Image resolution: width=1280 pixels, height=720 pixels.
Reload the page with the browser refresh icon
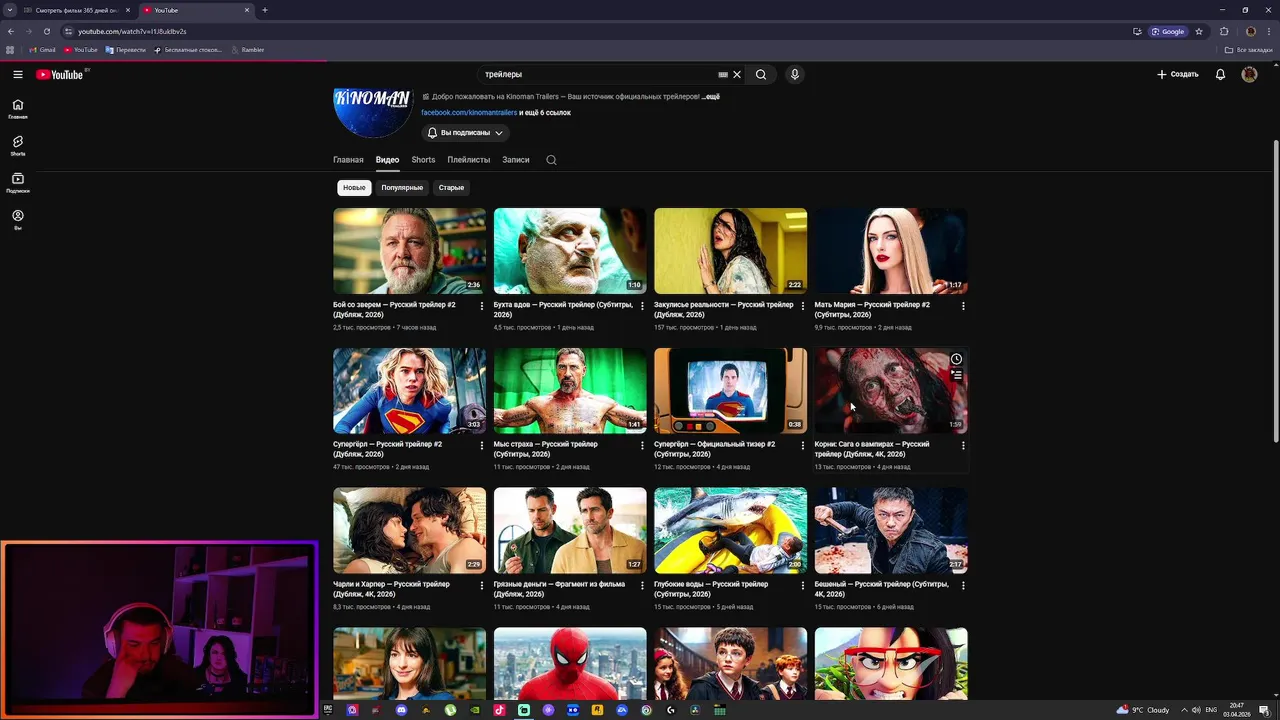pyautogui.click(x=46, y=31)
